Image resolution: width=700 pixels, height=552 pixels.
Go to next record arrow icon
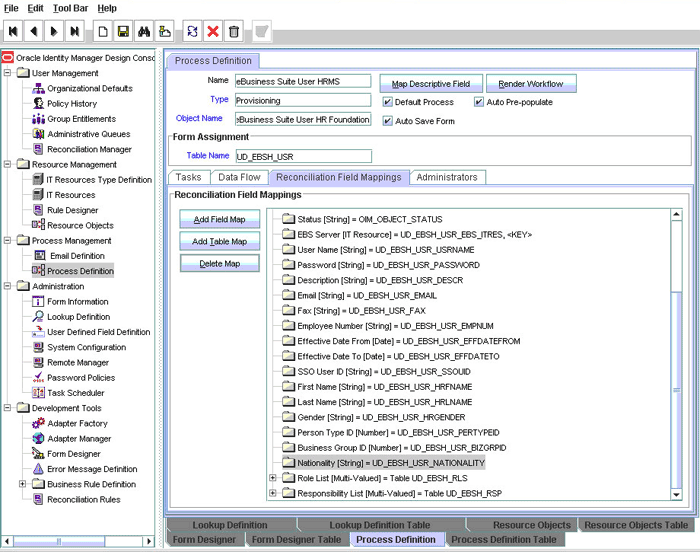click(54, 31)
